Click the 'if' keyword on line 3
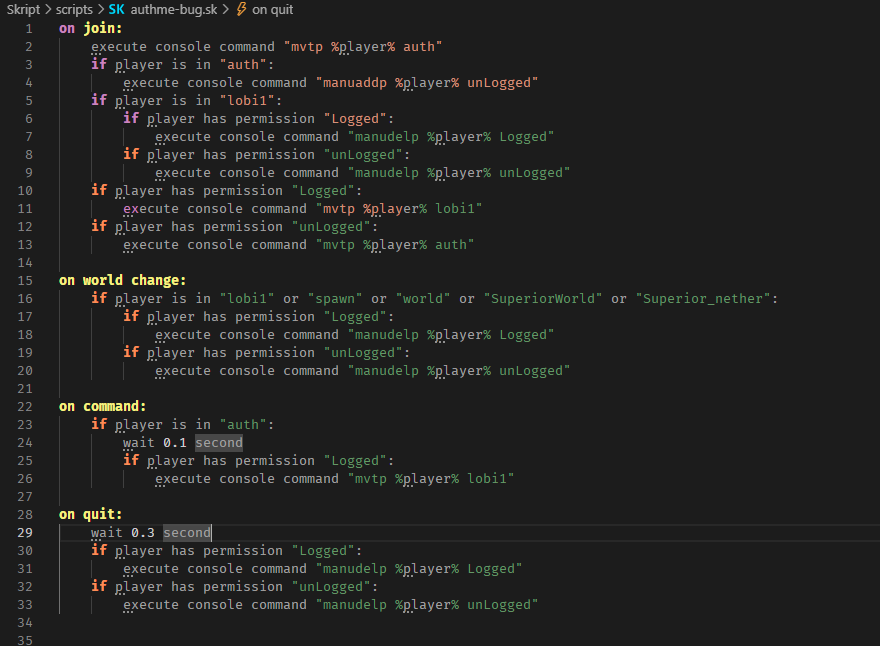Viewport: 880px width, 646px height. coord(99,65)
